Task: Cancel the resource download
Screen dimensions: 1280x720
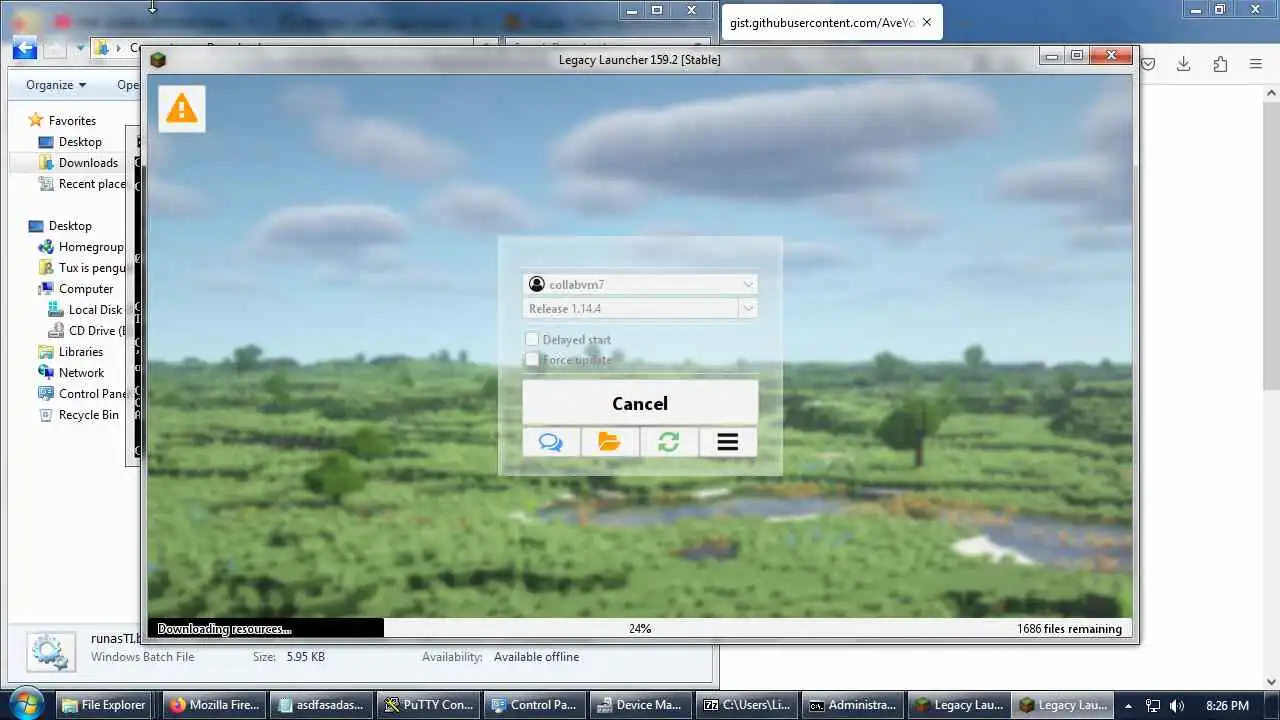Action: pos(640,403)
